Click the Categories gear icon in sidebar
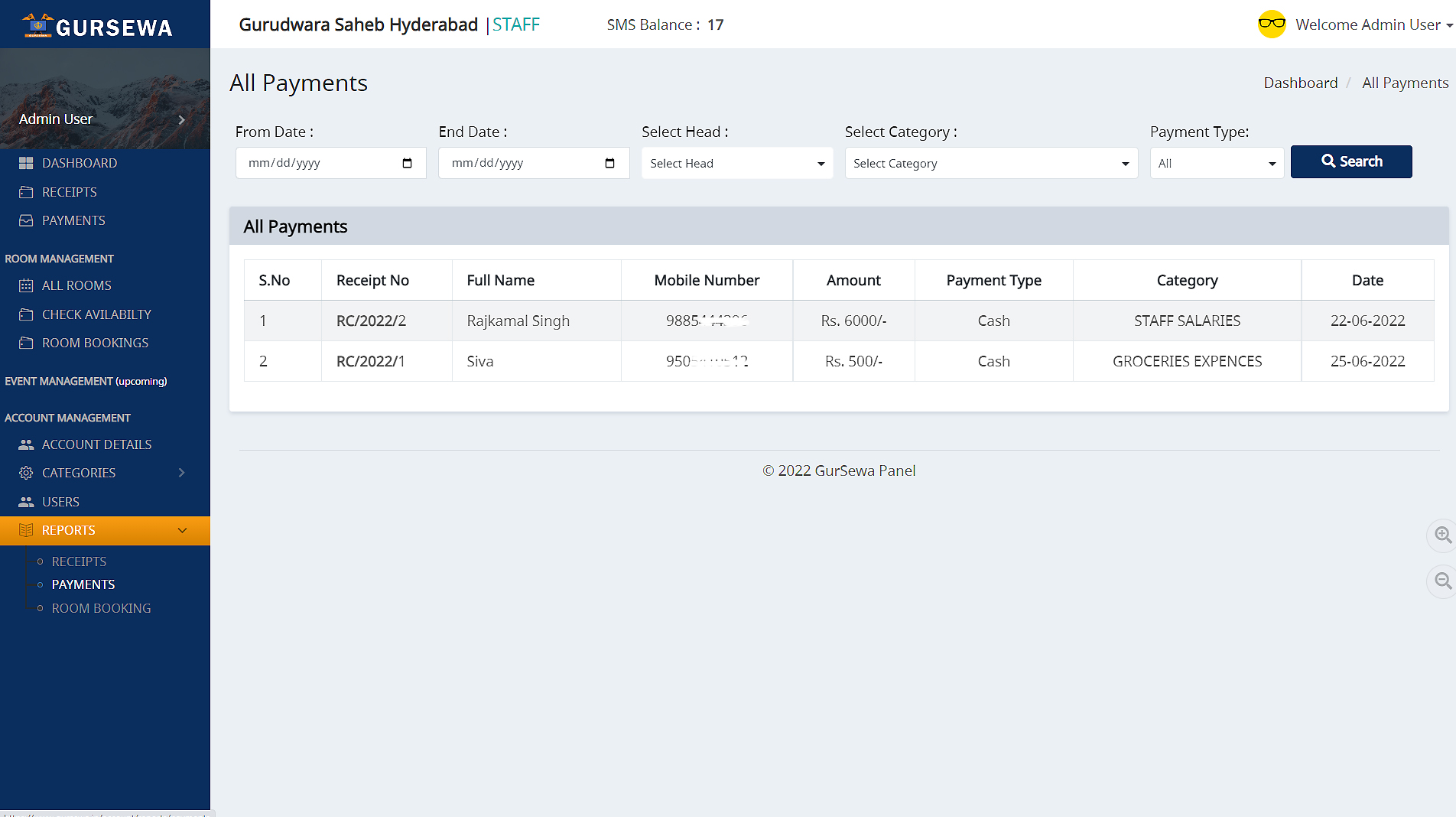The image size is (1456, 817). coord(26,473)
